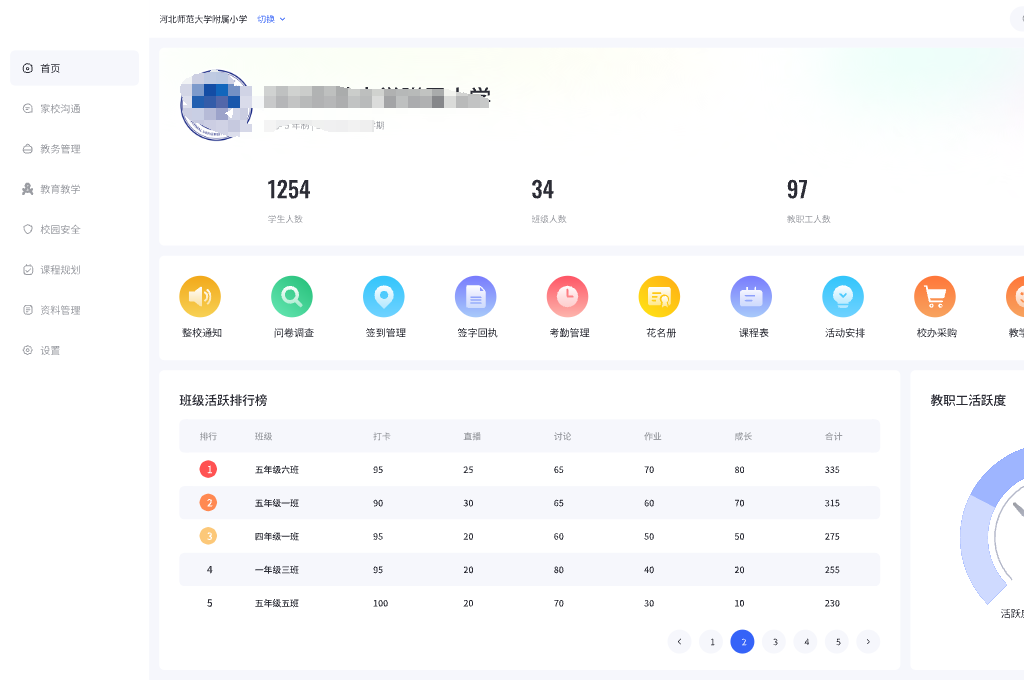Select 首页 in the left sidebar
The height and width of the screenshot is (680, 1024).
pos(45,68)
